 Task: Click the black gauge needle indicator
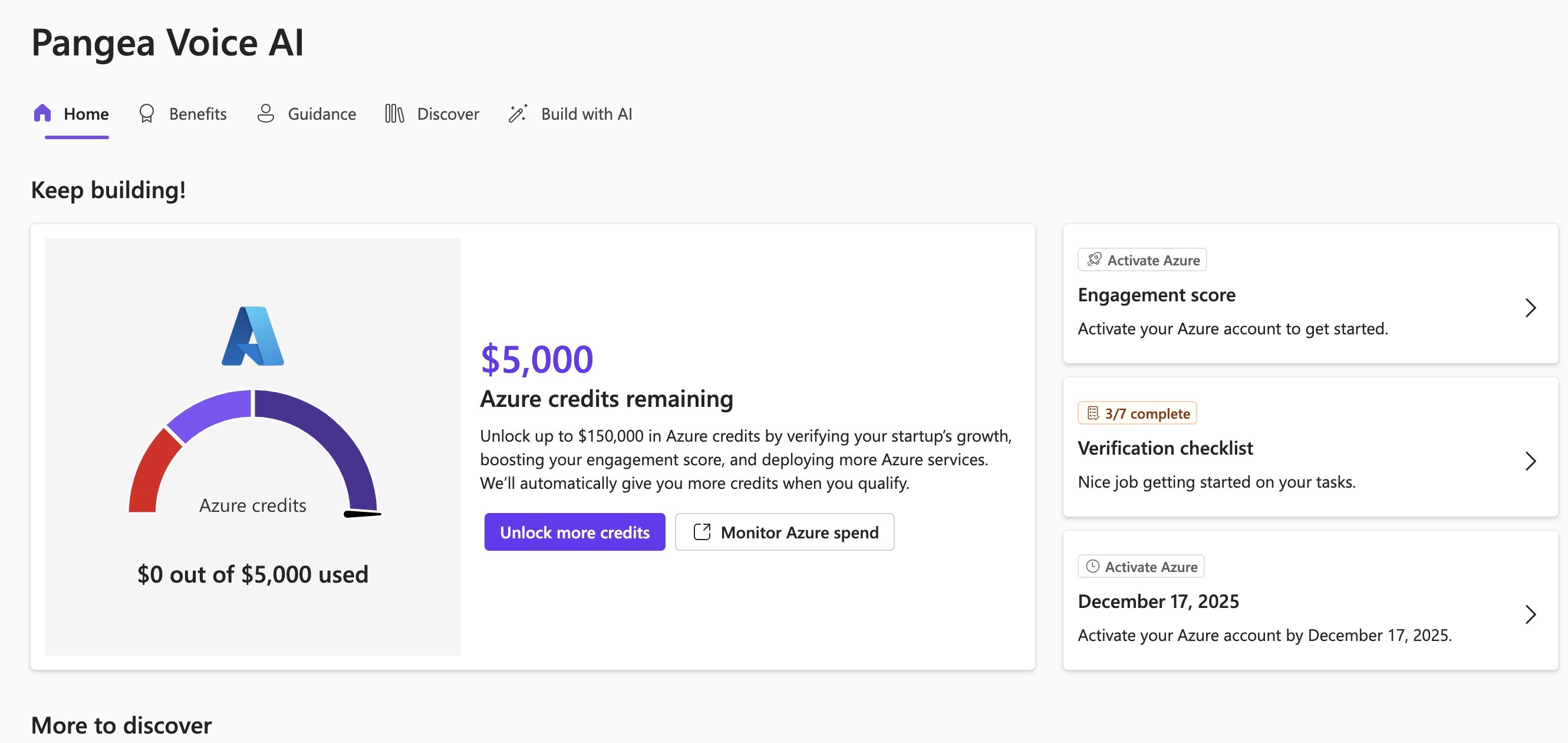tap(363, 514)
